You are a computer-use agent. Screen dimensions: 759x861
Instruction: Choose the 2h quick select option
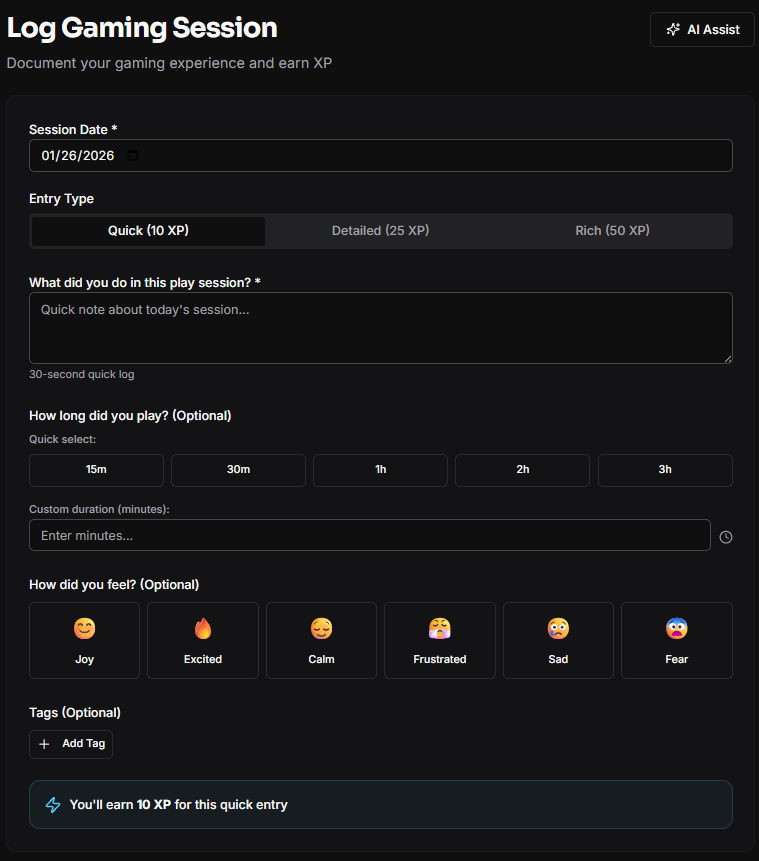(522, 470)
